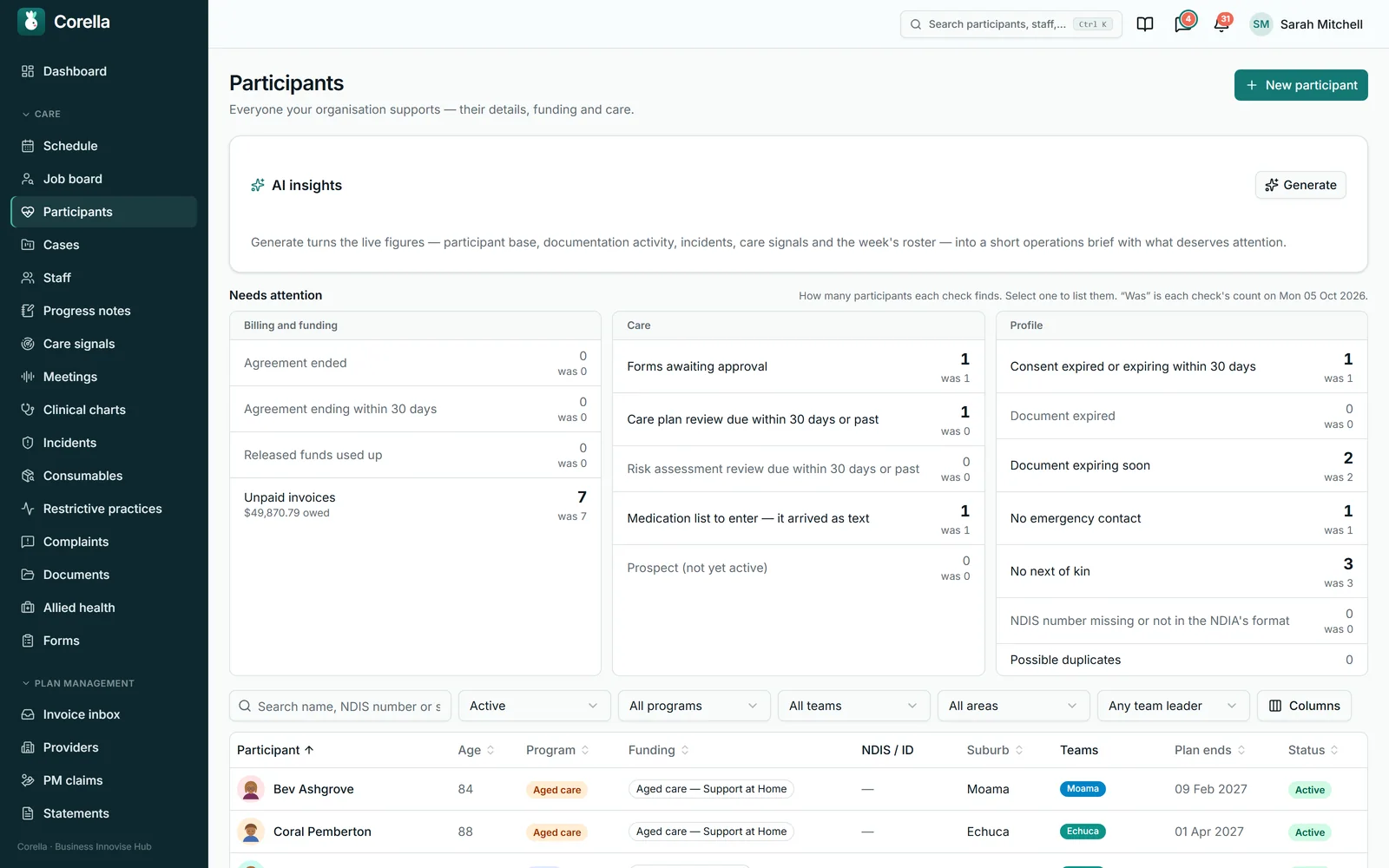
Task: Click the participant name search field
Action: [340, 706]
